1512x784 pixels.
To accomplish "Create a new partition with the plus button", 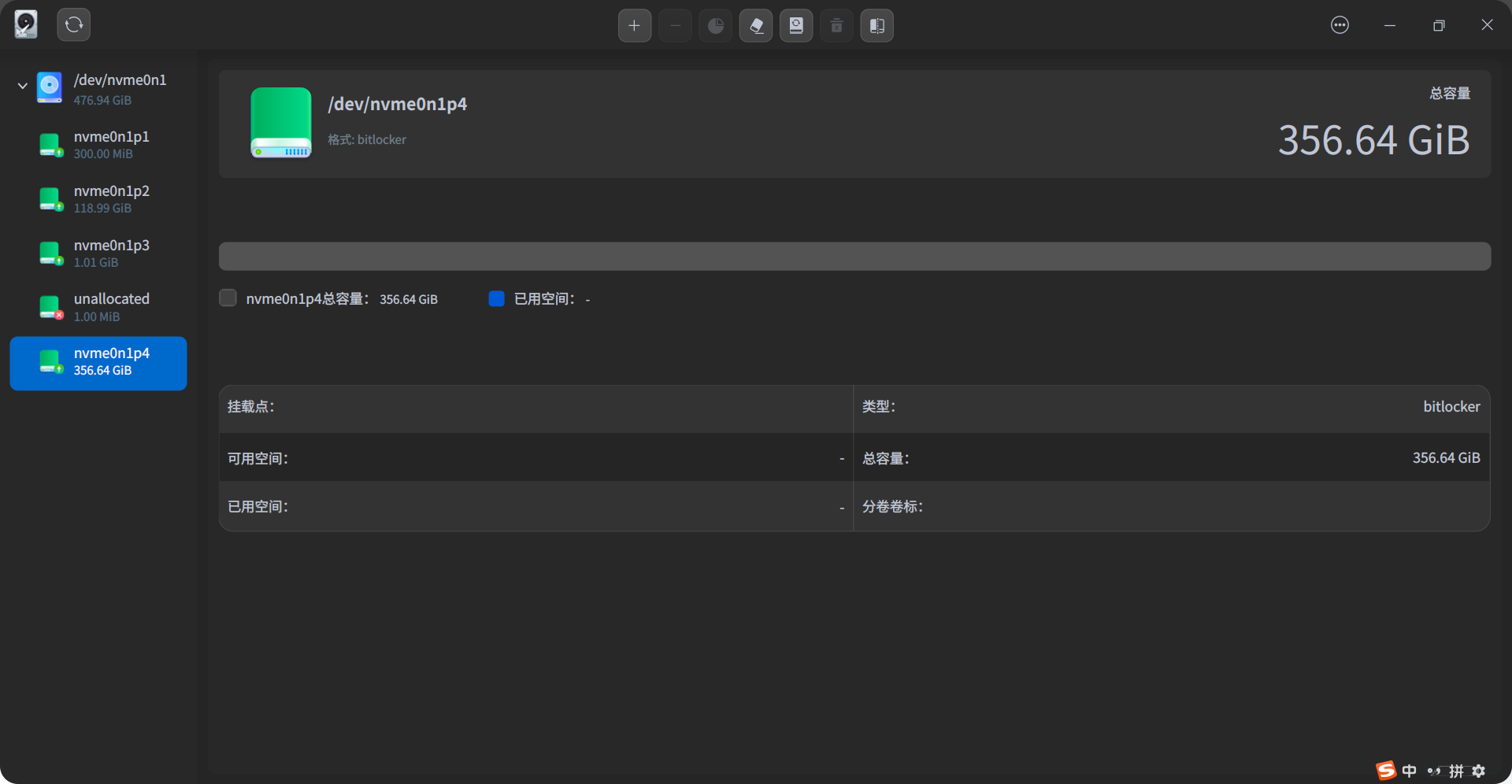I will [x=635, y=25].
